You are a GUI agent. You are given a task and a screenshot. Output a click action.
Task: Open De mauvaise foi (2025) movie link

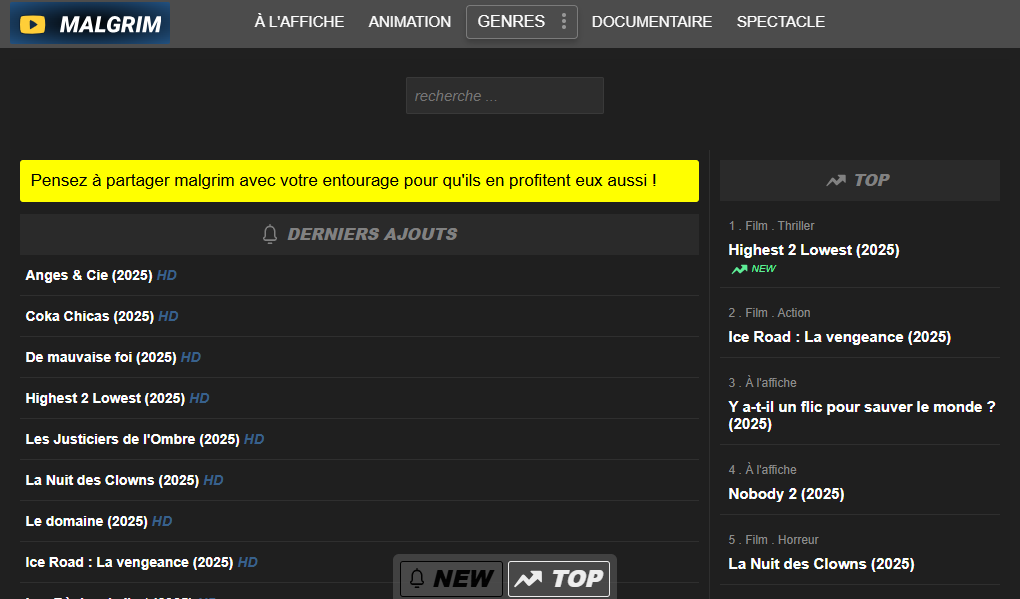[100, 357]
